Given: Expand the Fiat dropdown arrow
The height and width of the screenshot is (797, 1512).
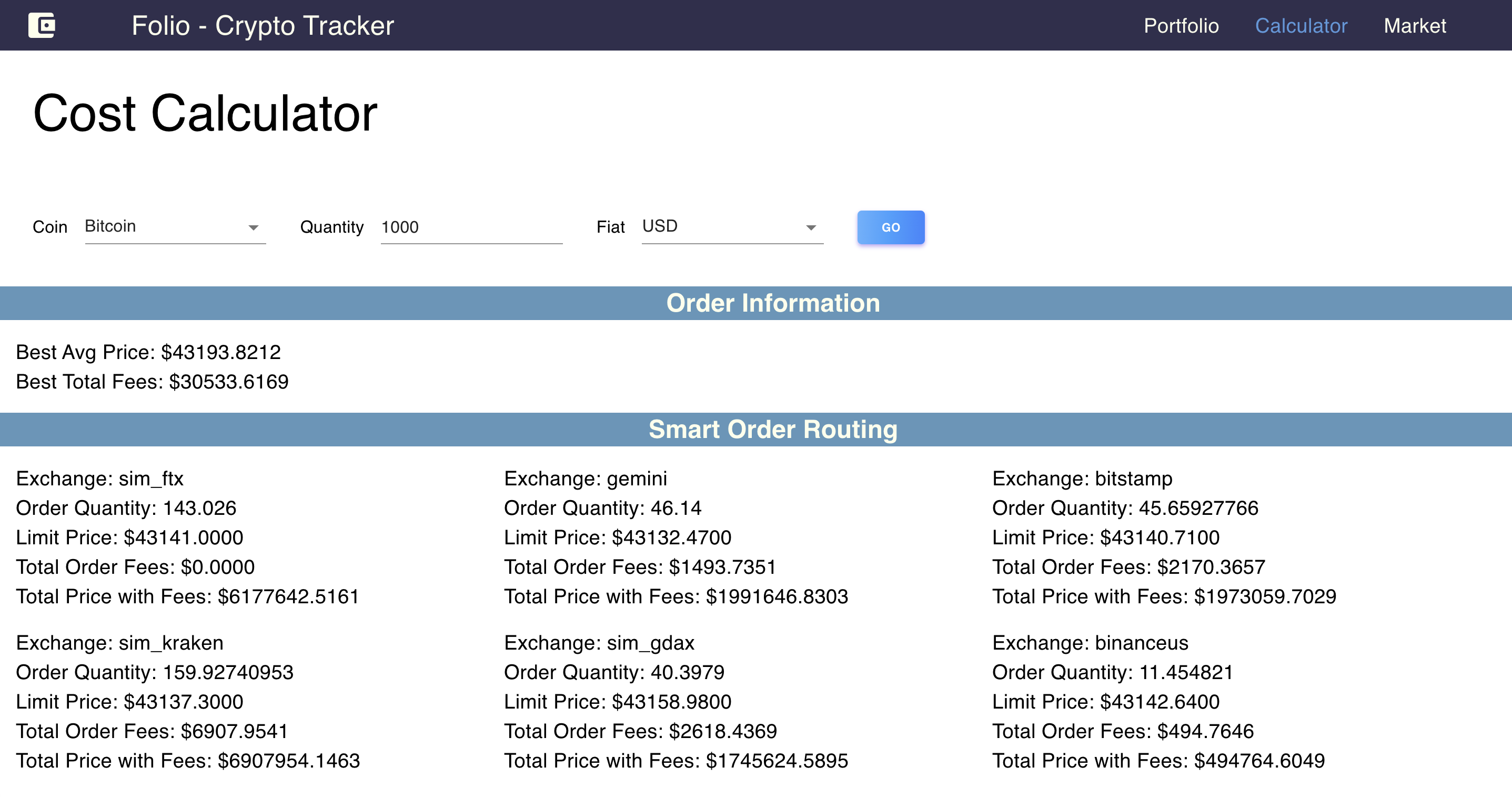Looking at the screenshot, I should 811,228.
